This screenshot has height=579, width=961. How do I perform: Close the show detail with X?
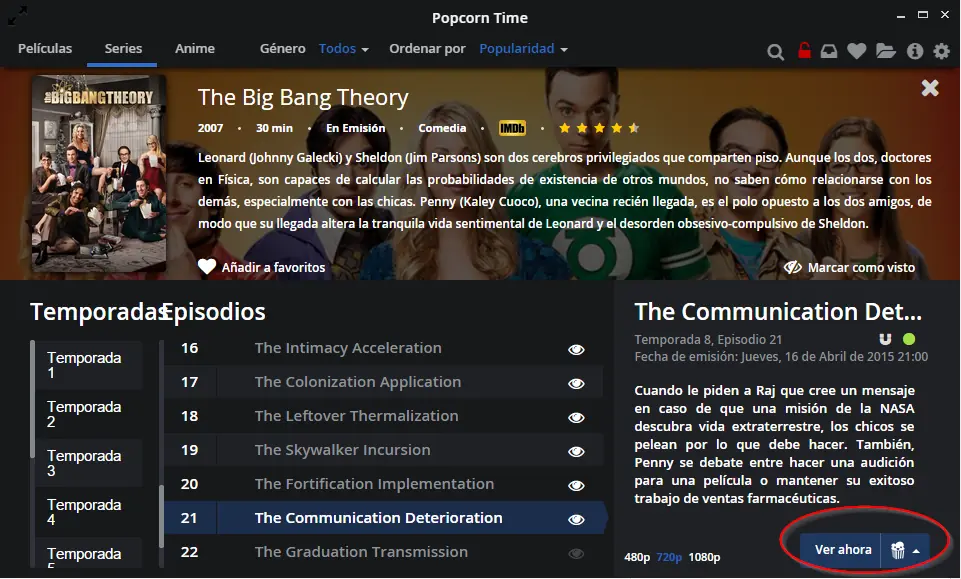(930, 88)
